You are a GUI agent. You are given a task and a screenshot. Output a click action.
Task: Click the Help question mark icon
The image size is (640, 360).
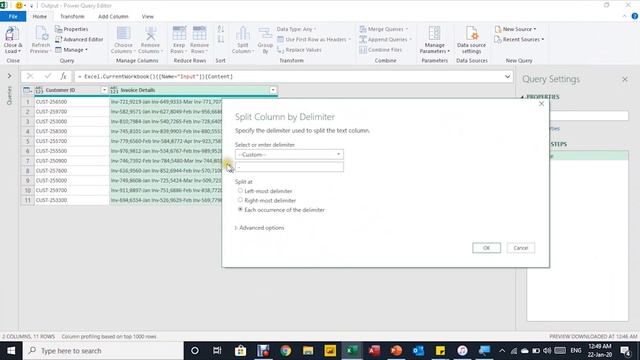[634, 16]
